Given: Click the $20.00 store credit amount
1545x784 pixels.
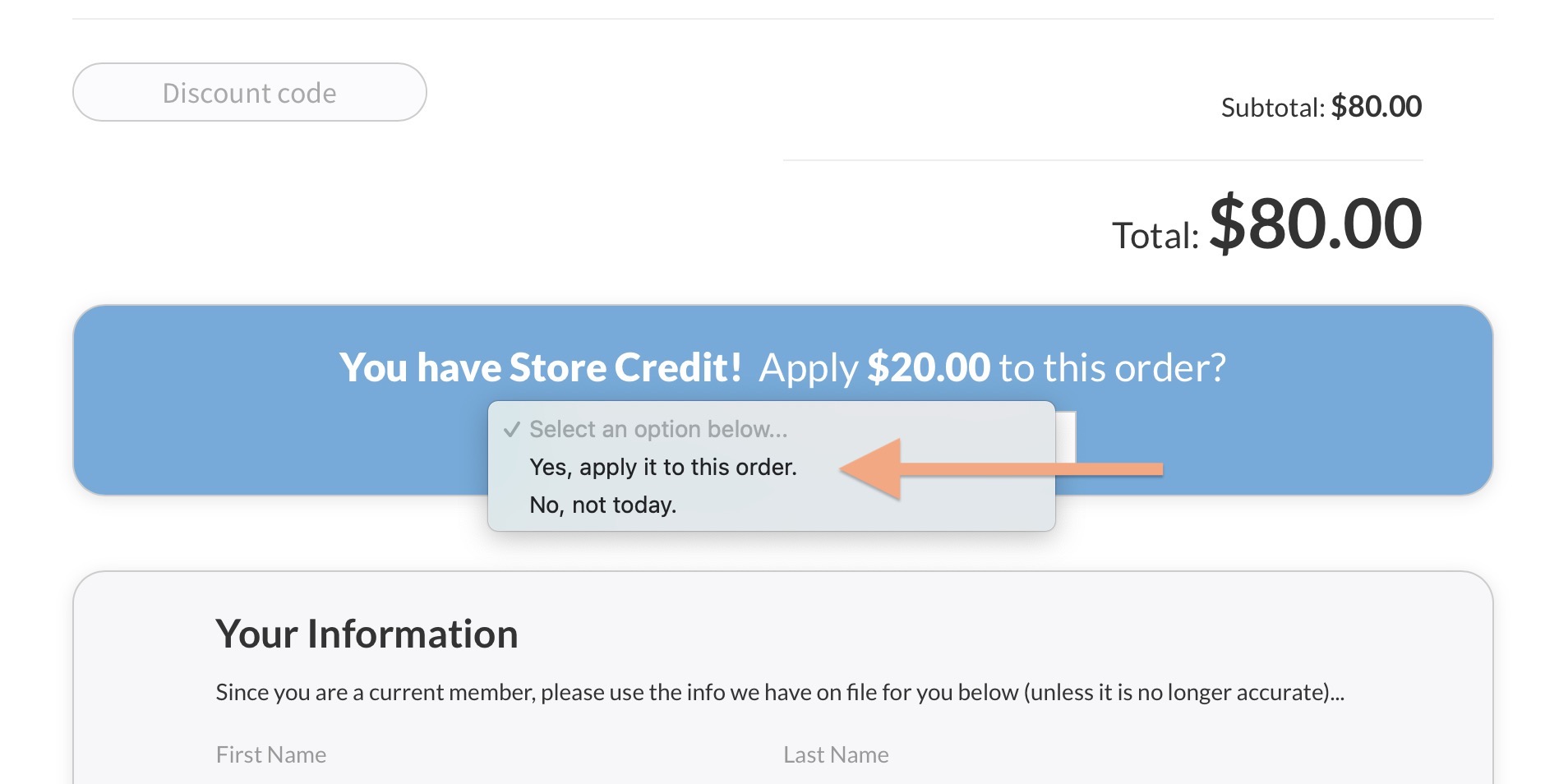Looking at the screenshot, I should (929, 367).
